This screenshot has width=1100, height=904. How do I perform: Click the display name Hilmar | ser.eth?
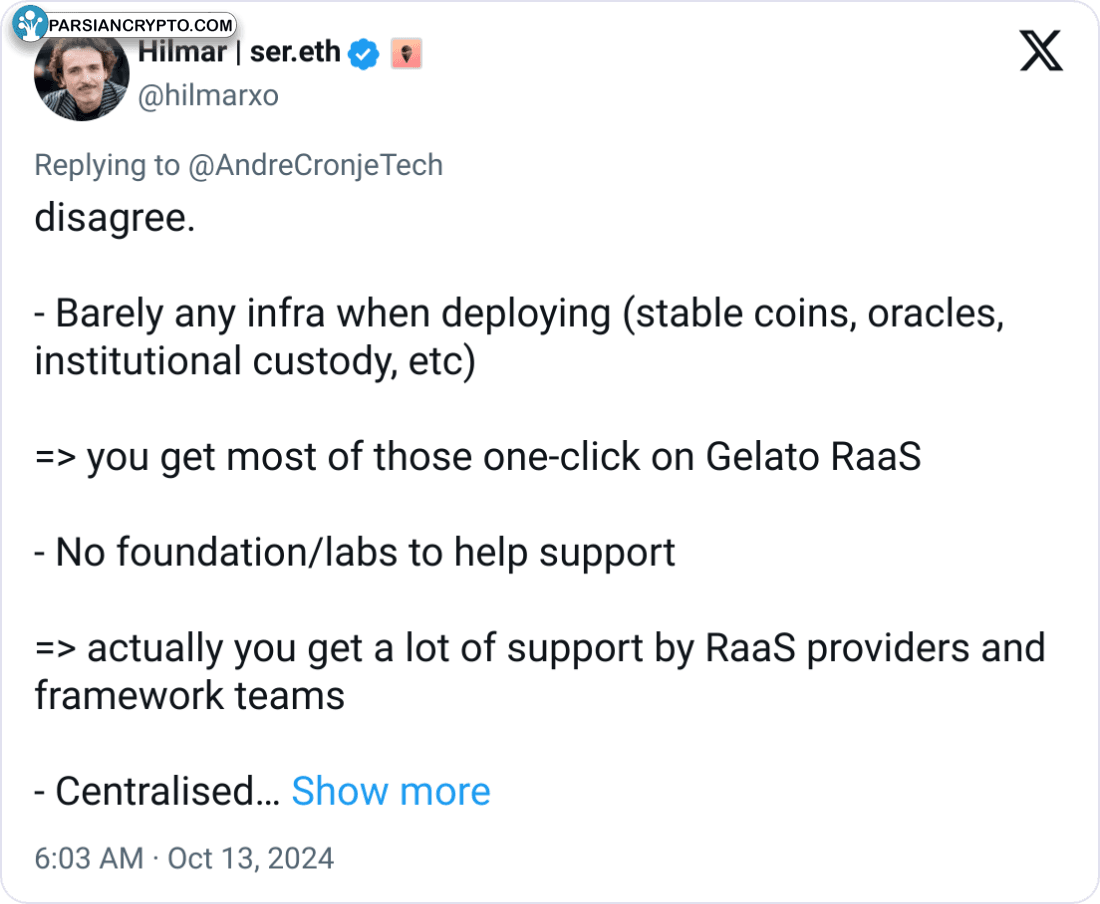coord(239,53)
